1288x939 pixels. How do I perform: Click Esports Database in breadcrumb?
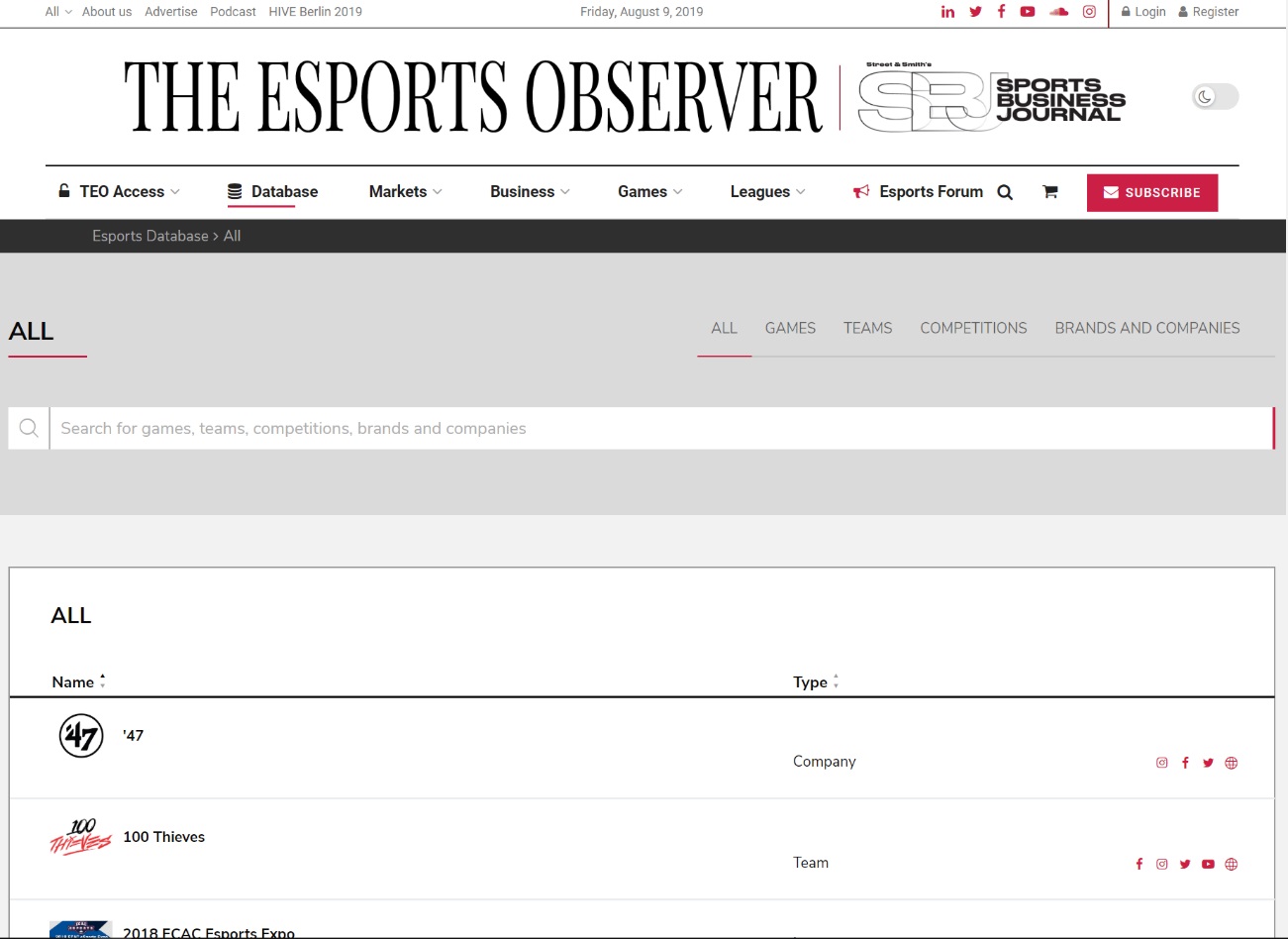(x=150, y=236)
